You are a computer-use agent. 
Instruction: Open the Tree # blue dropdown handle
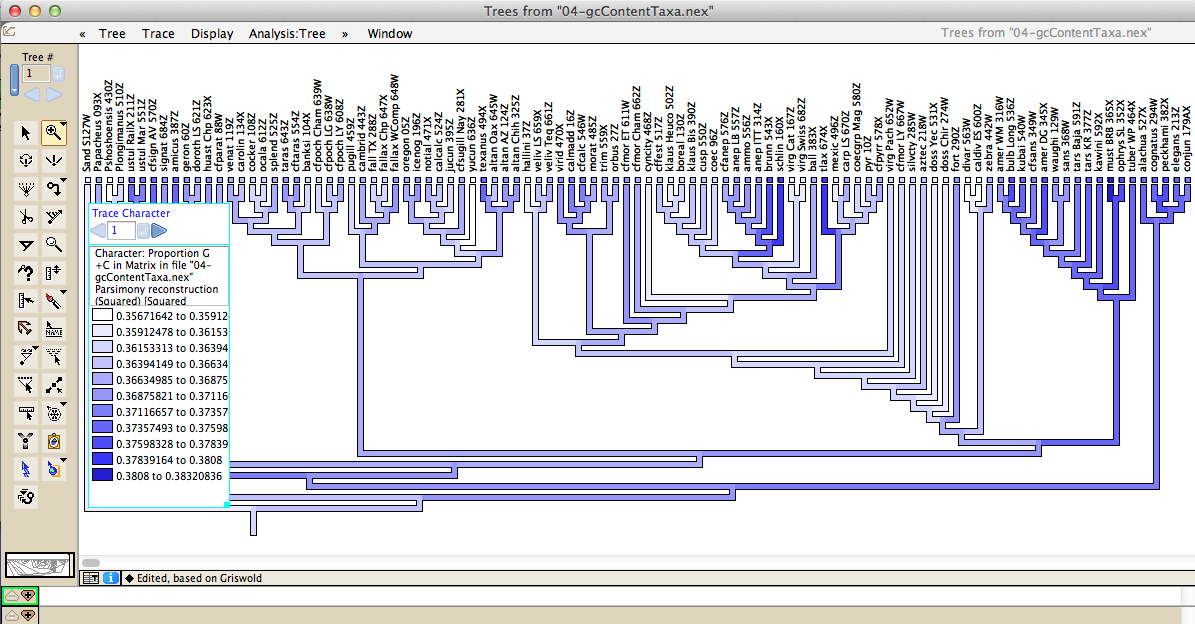14,79
